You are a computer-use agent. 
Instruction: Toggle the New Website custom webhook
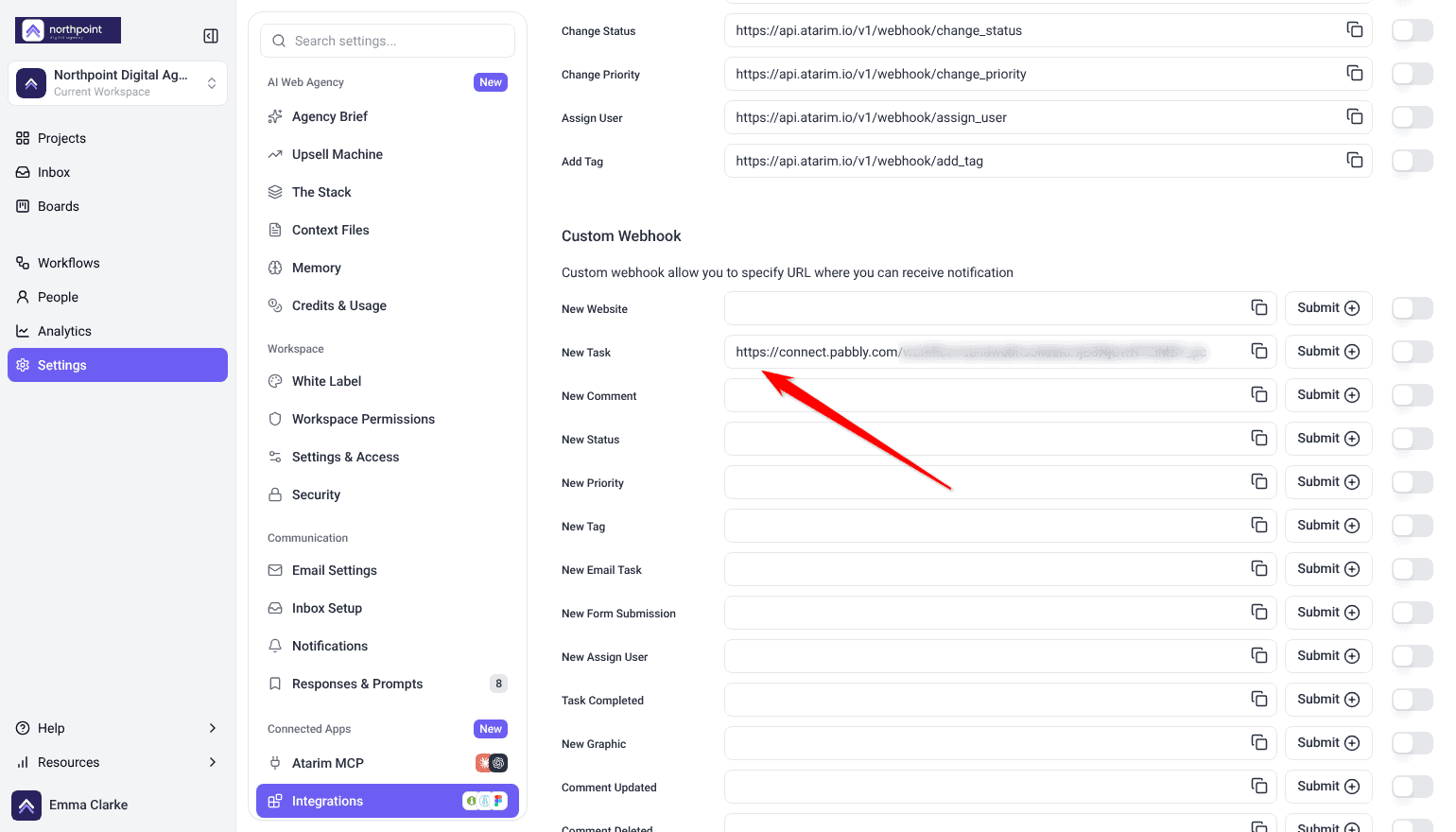(1413, 308)
